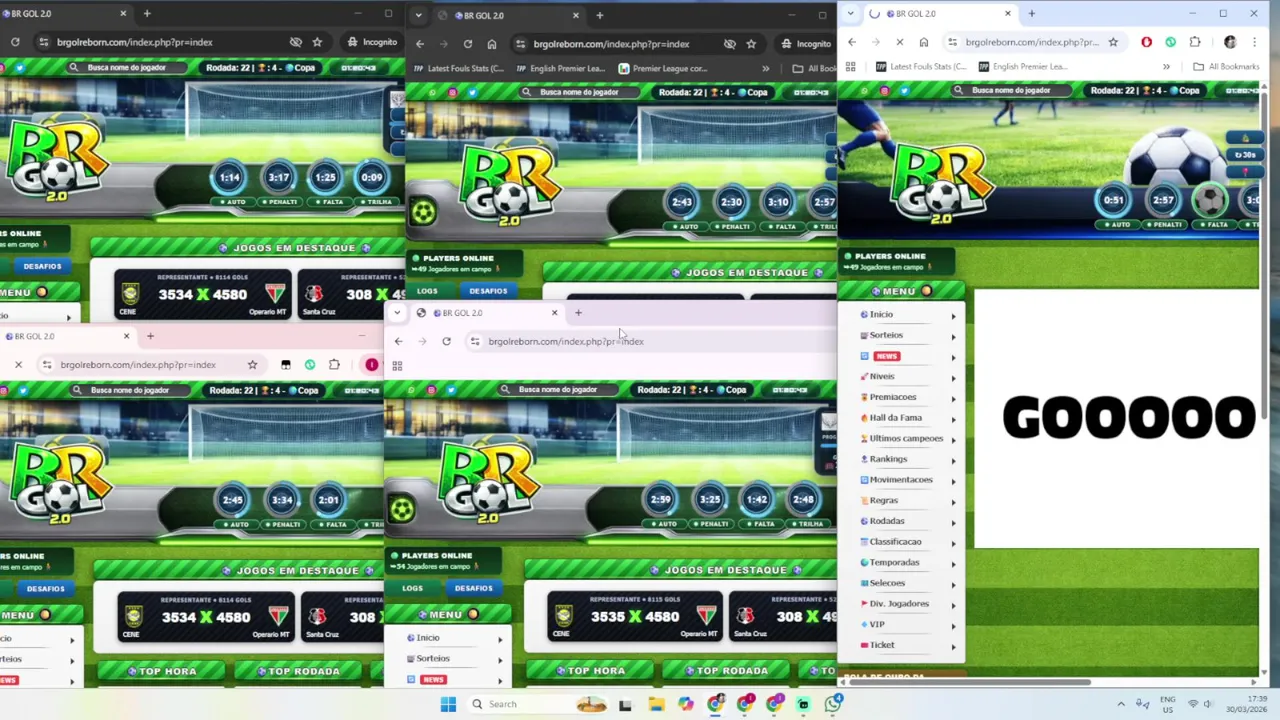Click the home icon in right window toolbar

pyautogui.click(x=924, y=42)
